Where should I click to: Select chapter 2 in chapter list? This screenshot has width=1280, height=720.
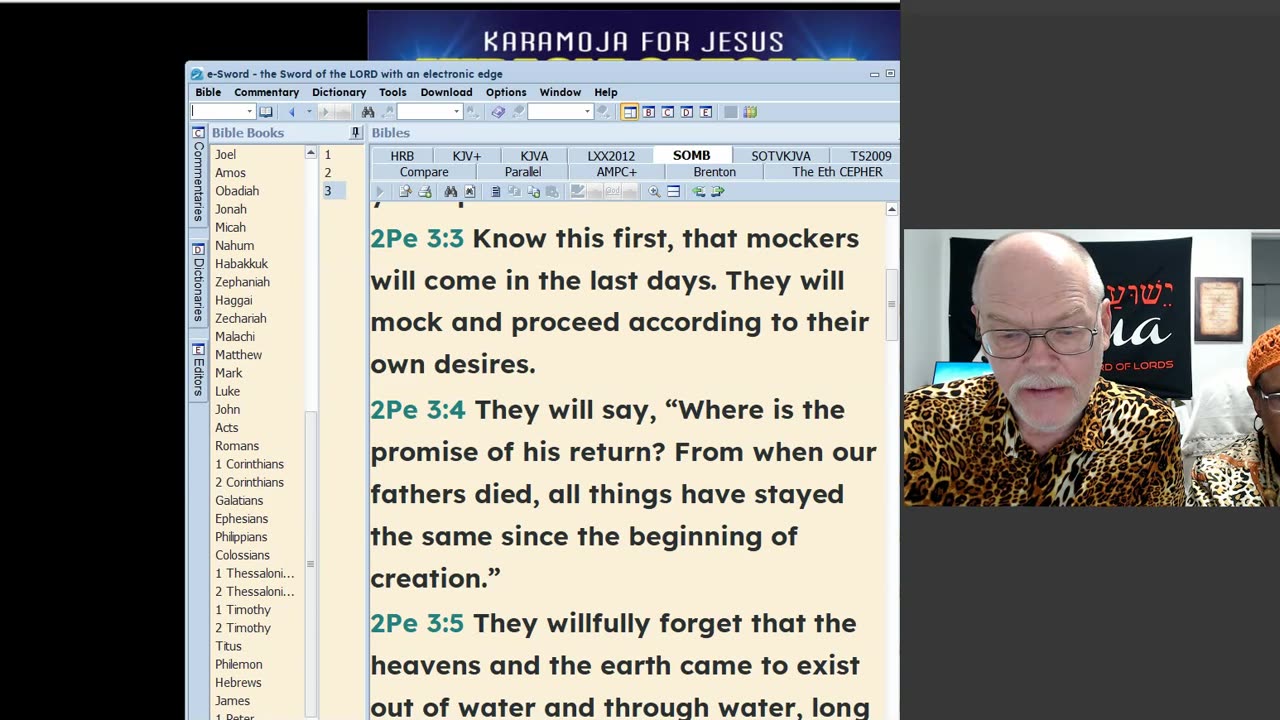coord(327,173)
